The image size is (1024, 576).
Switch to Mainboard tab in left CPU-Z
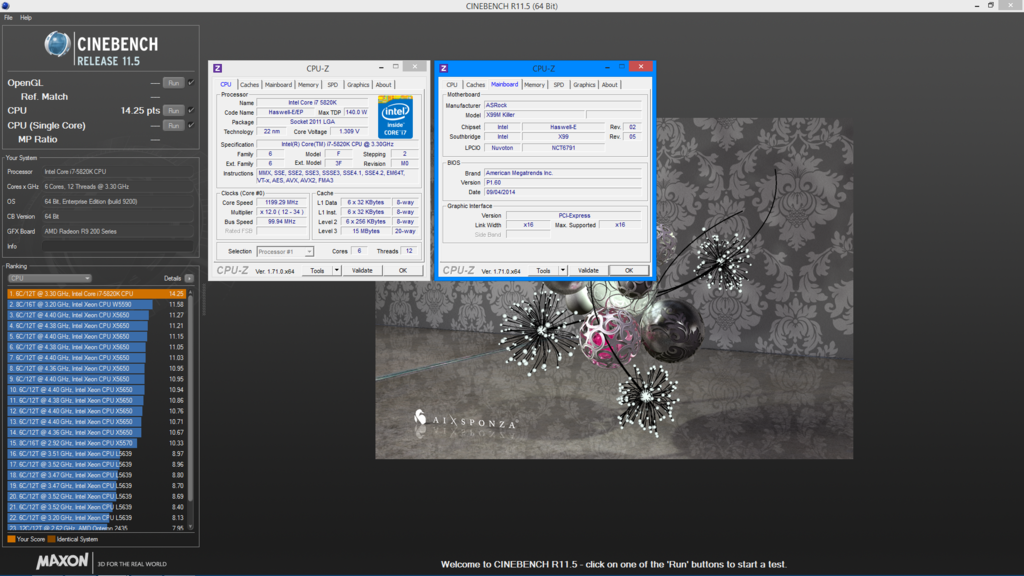pos(278,85)
